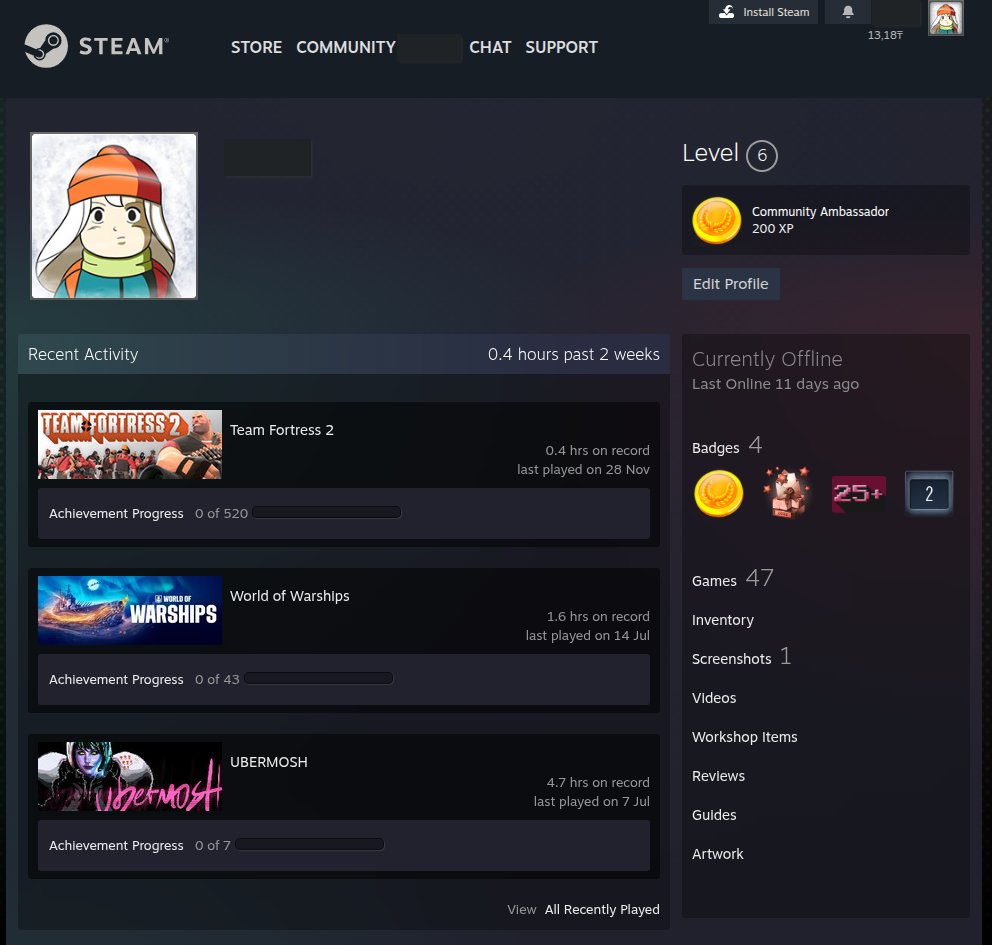Go to the SUPPORT menu item
The height and width of the screenshot is (945, 992).
click(x=561, y=47)
